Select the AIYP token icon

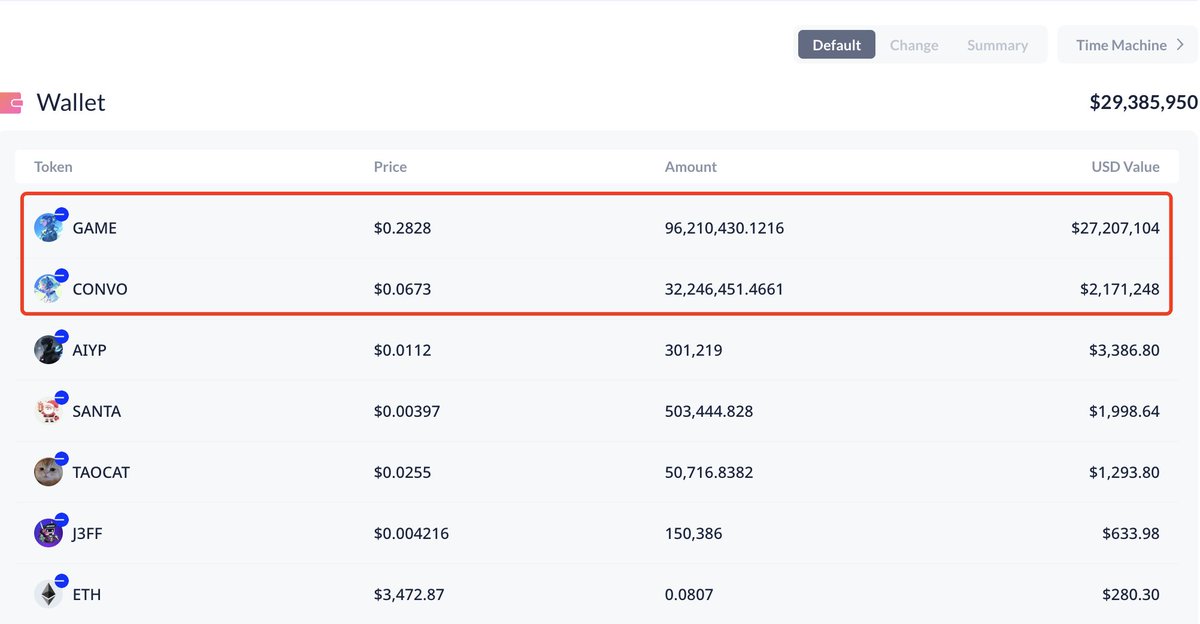(47, 349)
